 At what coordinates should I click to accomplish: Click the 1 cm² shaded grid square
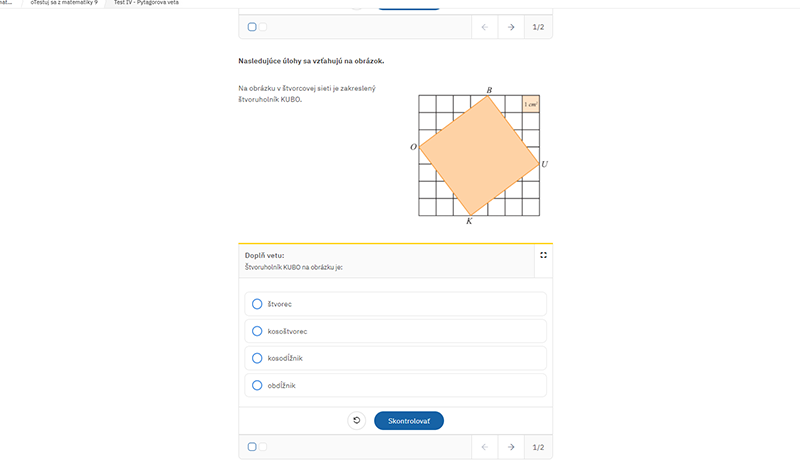pos(531,104)
